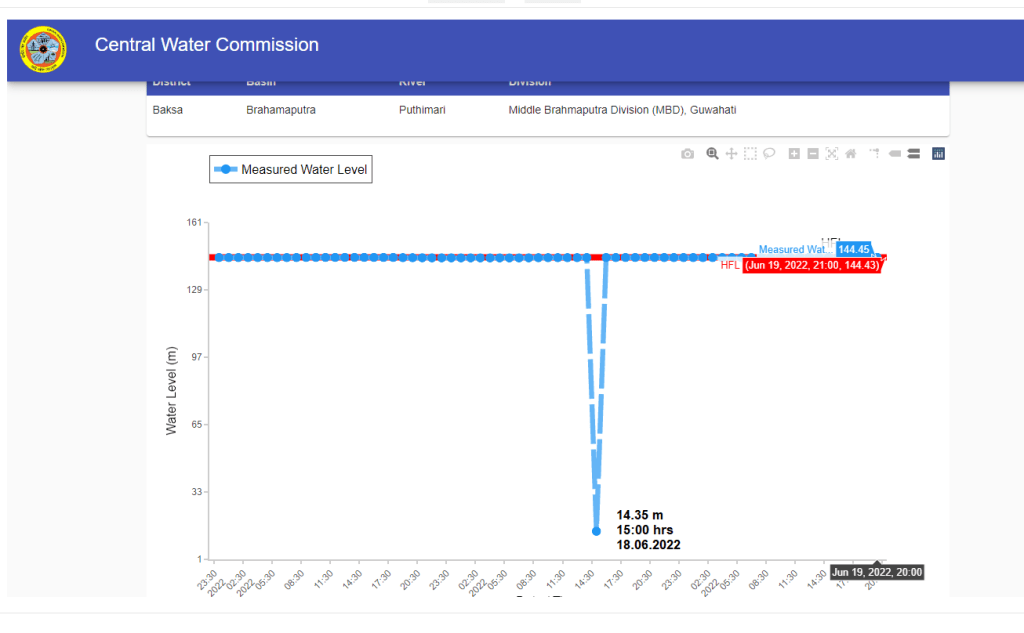Click the Central Water Commission logo
Screen dimensions: 1024x633
43,50
